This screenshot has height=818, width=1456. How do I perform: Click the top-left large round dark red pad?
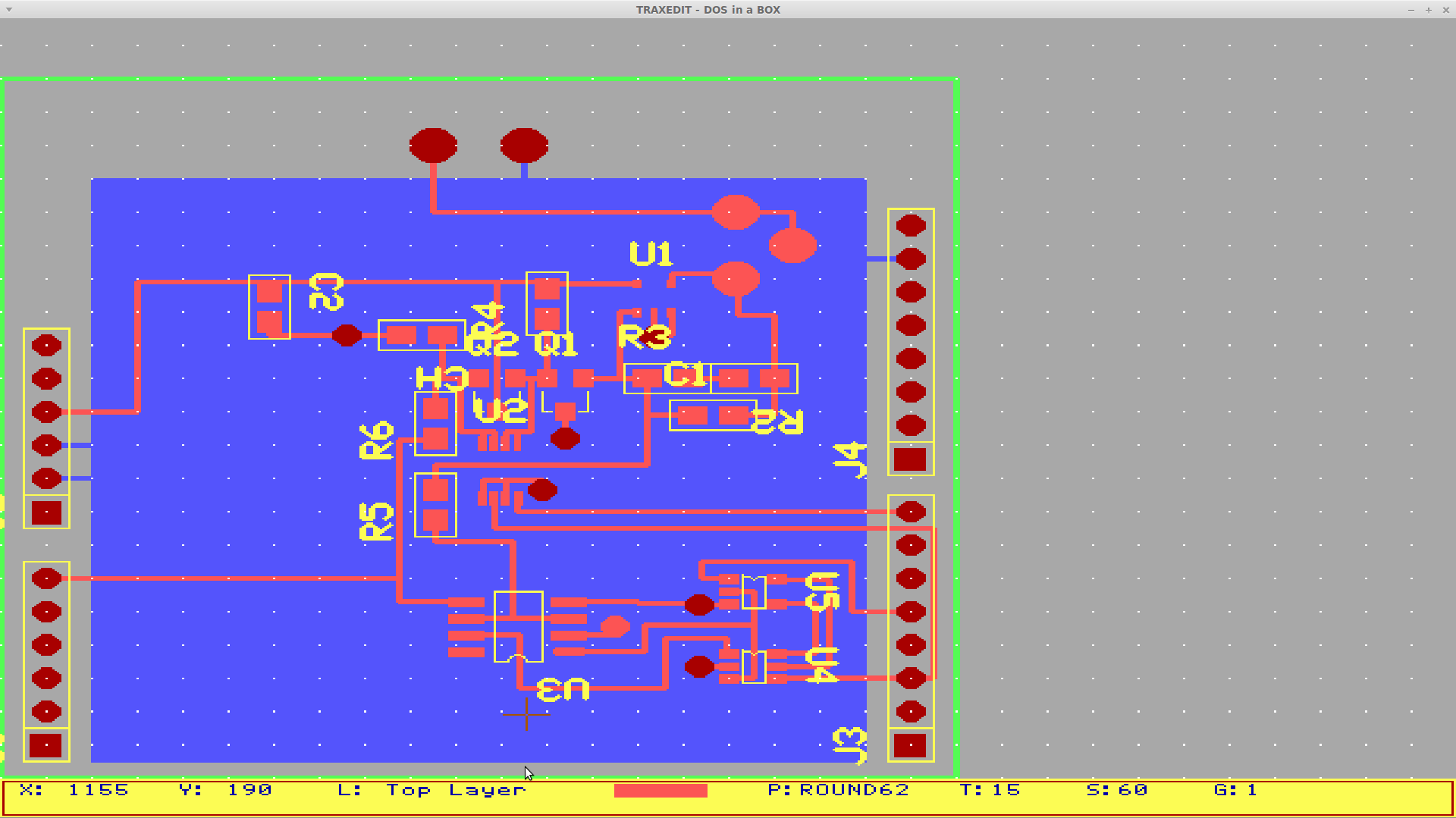tap(433, 145)
